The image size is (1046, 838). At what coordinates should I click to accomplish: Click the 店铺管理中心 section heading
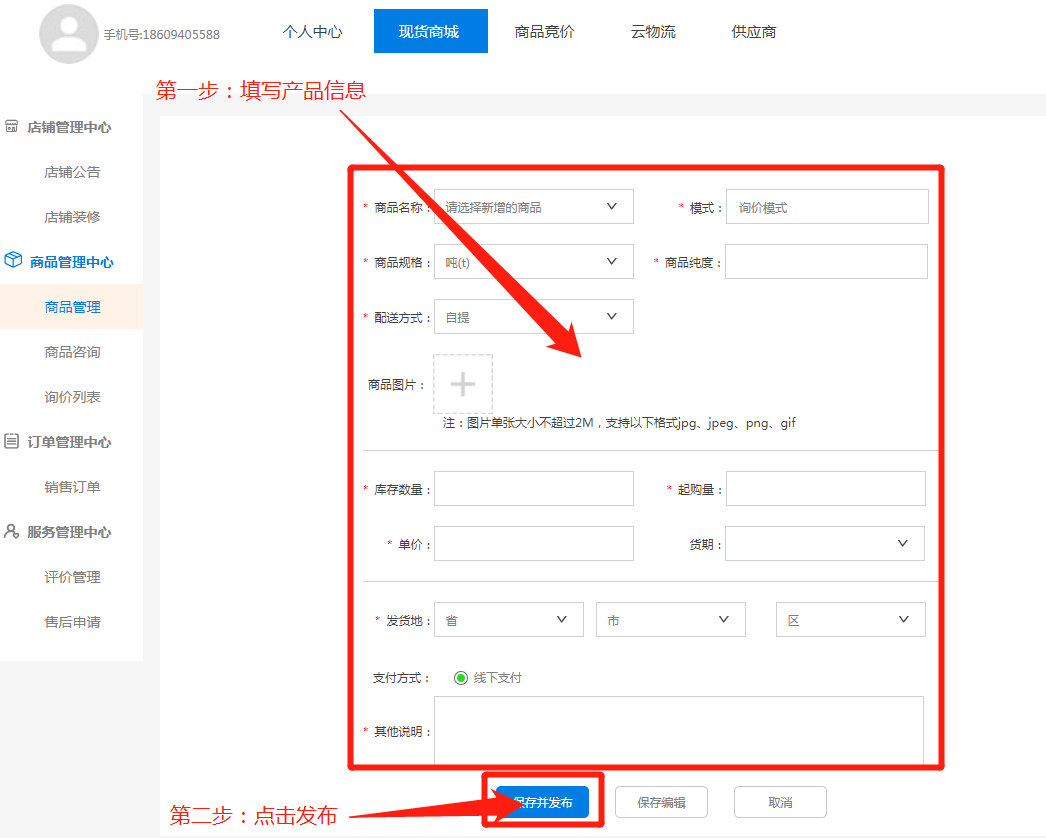click(x=69, y=127)
